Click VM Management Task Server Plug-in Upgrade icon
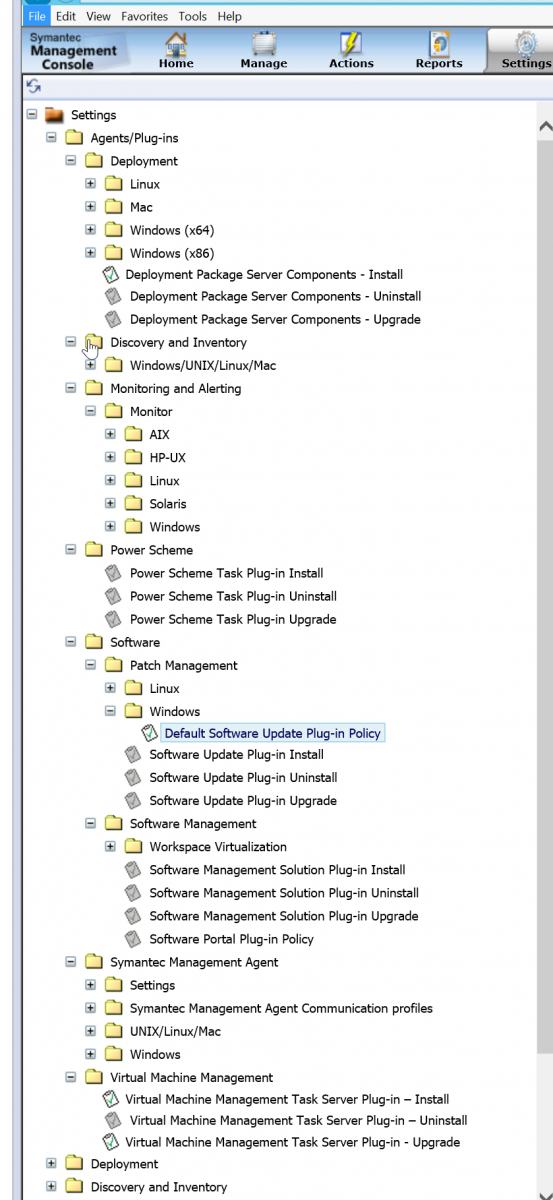The height and width of the screenshot is (1200, 553). 110,1142
